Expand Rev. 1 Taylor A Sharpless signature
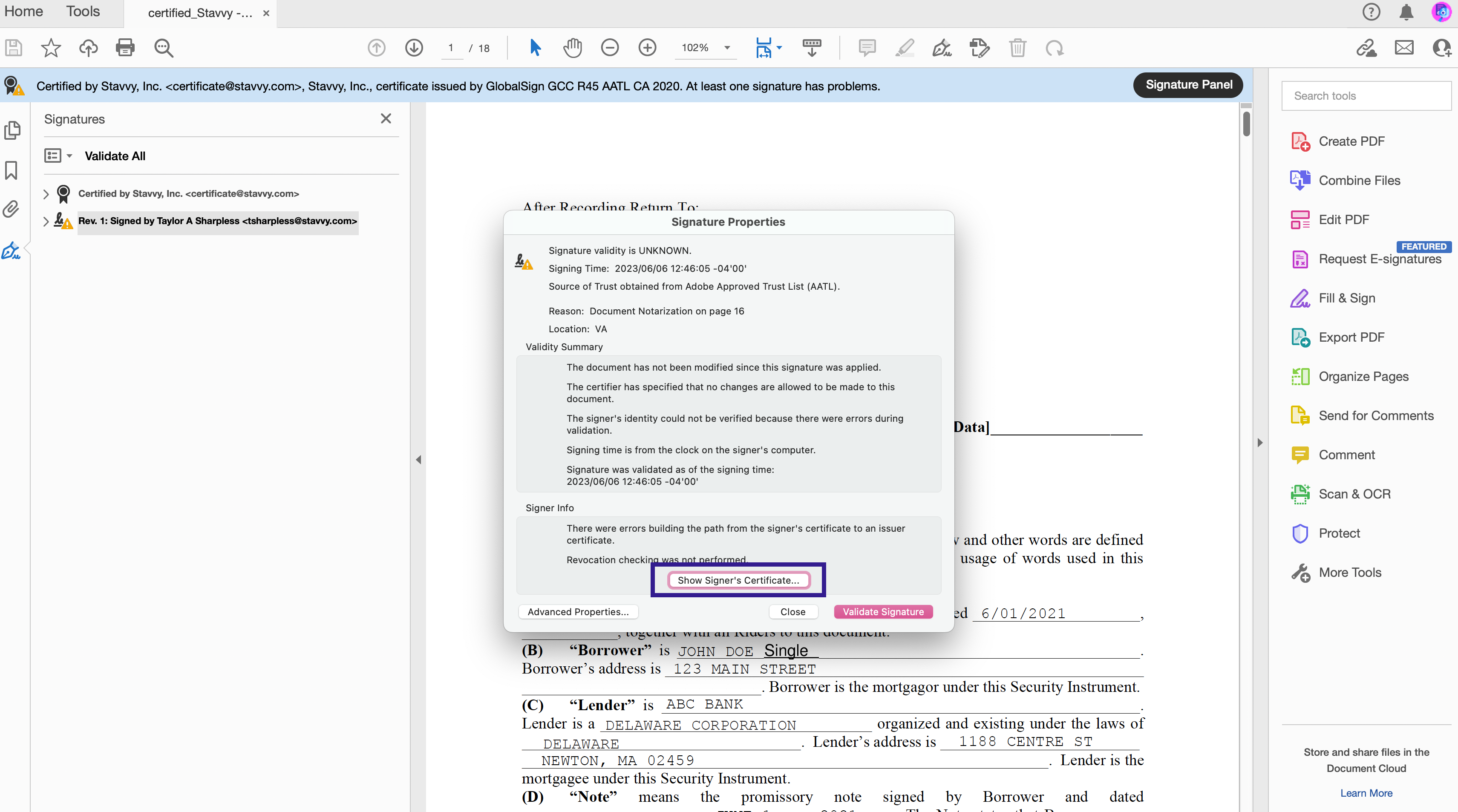This screenshot has width=1458, height=812. click(46, 221)
